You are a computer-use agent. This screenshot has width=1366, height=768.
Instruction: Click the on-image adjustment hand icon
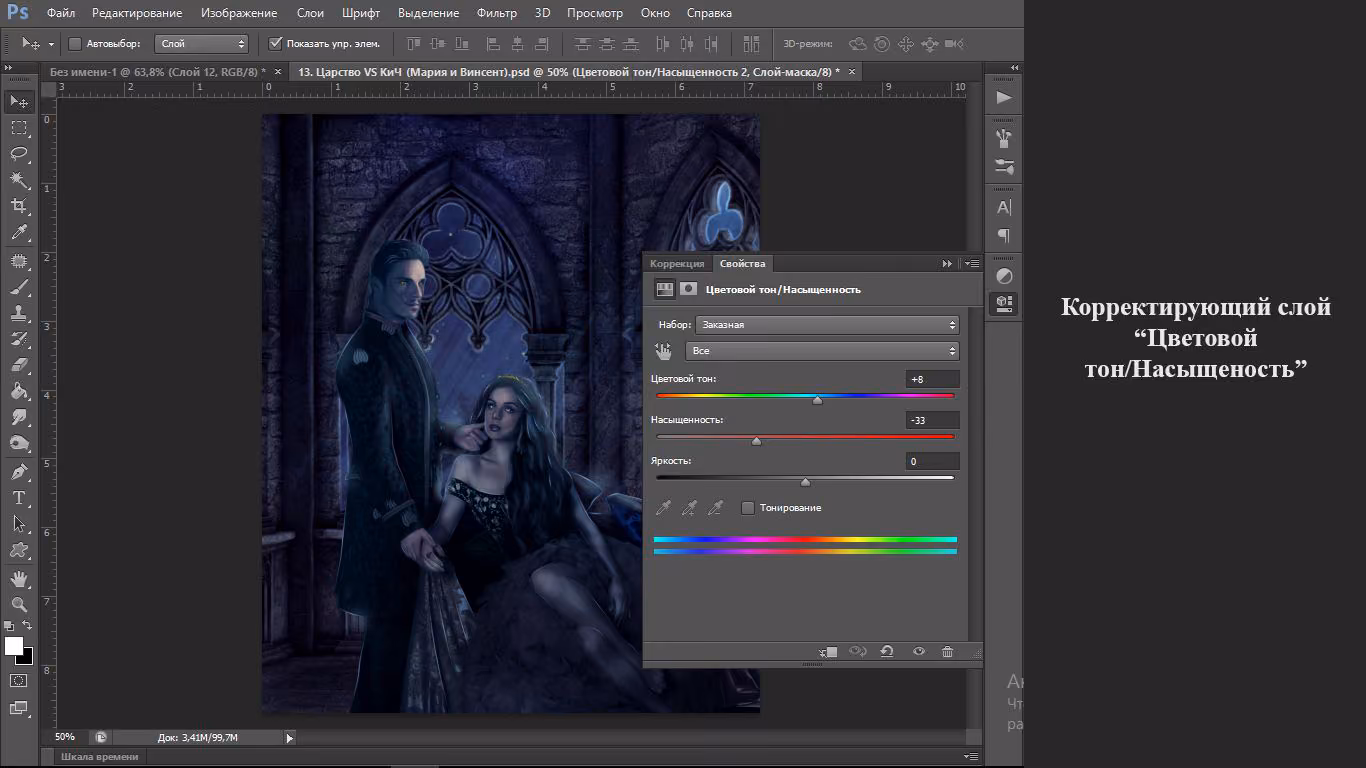point(663,351)
